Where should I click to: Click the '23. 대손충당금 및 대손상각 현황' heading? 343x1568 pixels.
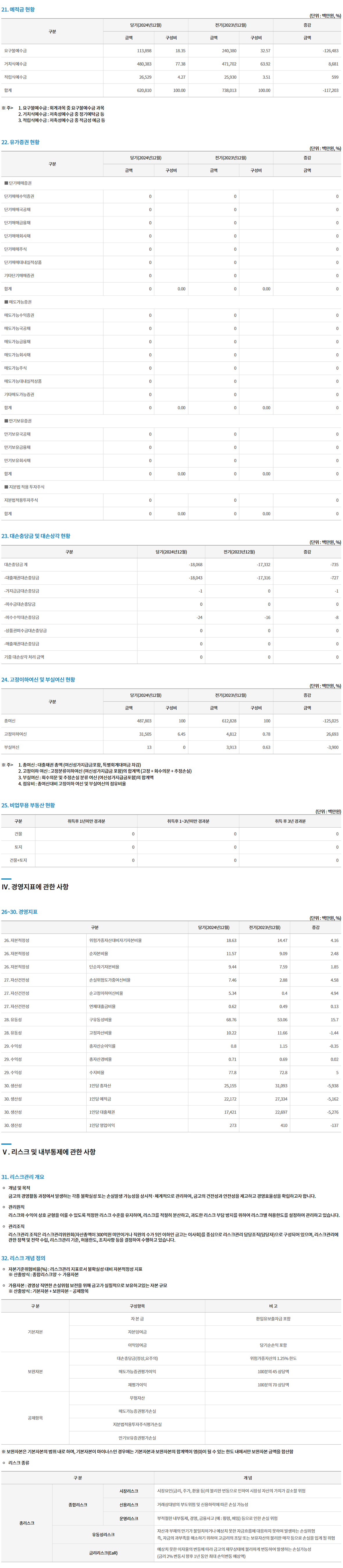(x=36, y=536)
